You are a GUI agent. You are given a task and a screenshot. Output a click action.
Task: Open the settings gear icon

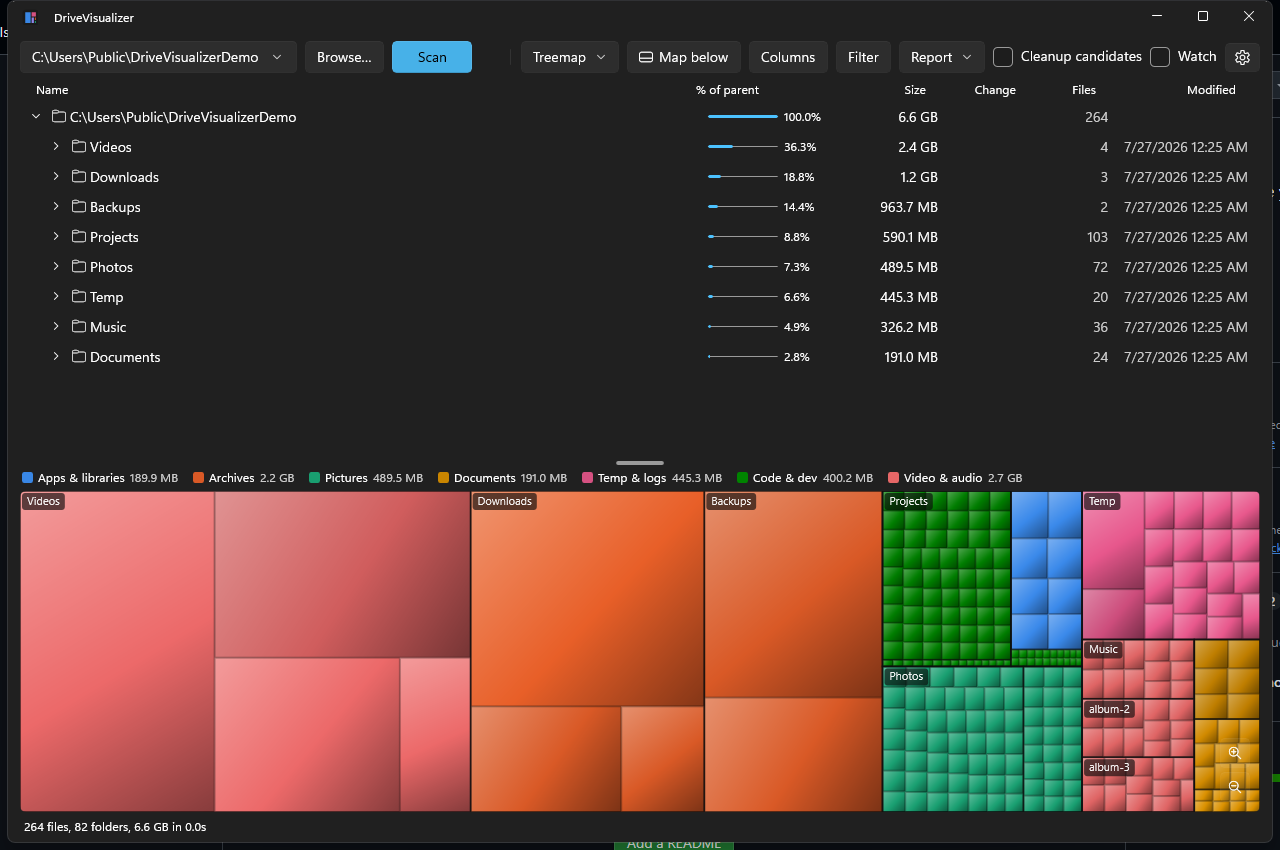click(x=1243, y=57)
